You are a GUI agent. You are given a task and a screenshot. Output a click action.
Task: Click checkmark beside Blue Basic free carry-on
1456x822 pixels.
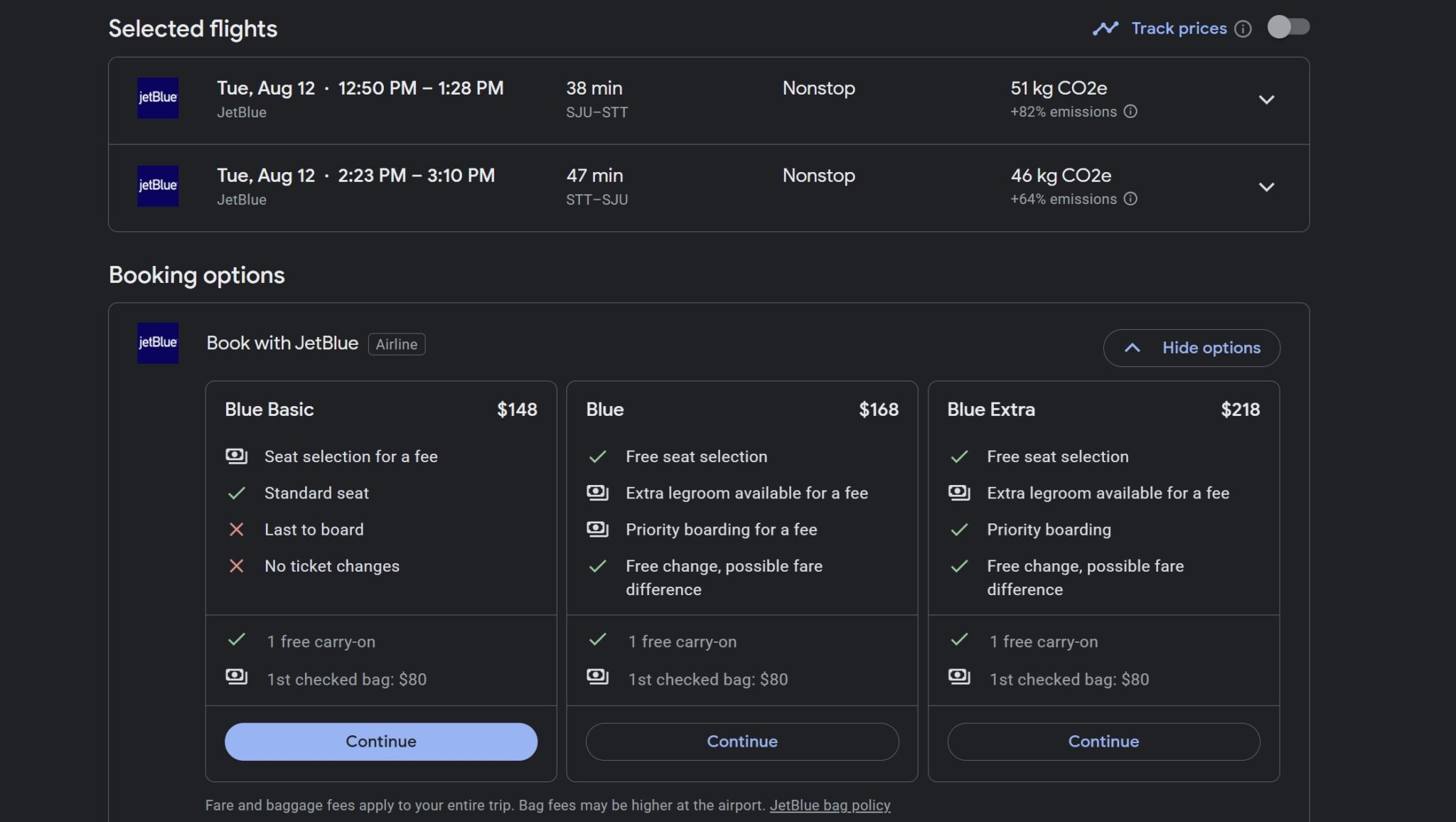[237, 640]
